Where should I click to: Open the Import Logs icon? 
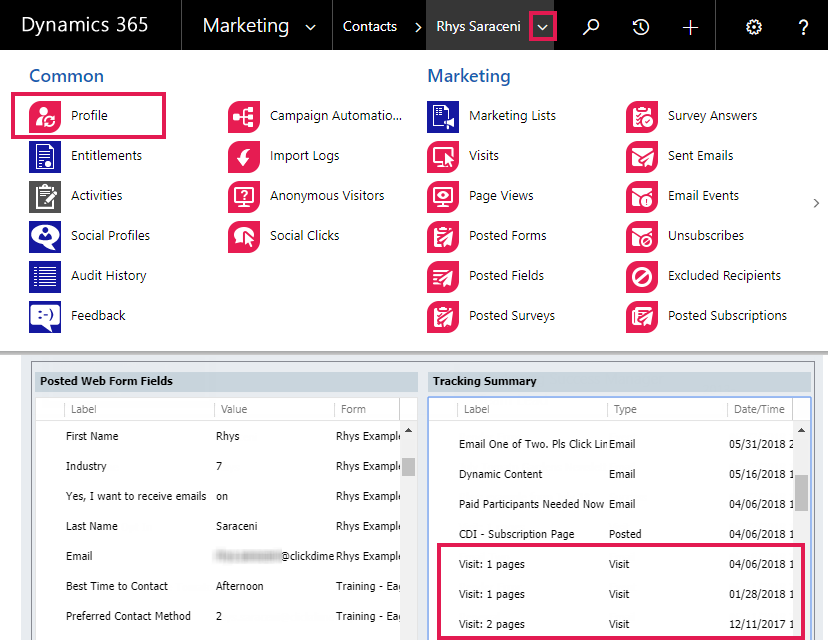tap(244, 156)
